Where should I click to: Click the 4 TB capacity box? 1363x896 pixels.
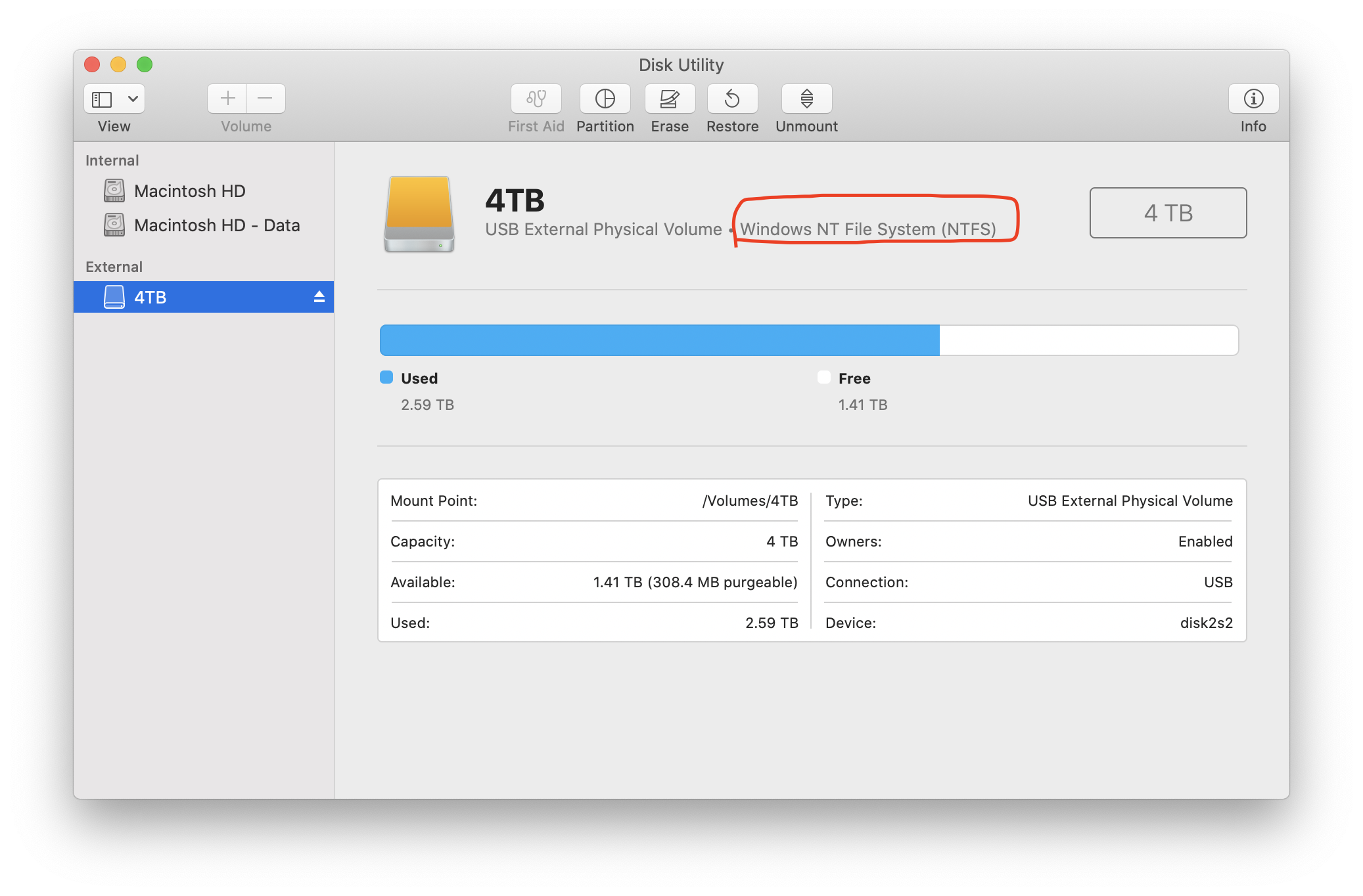pos(1167,213)
